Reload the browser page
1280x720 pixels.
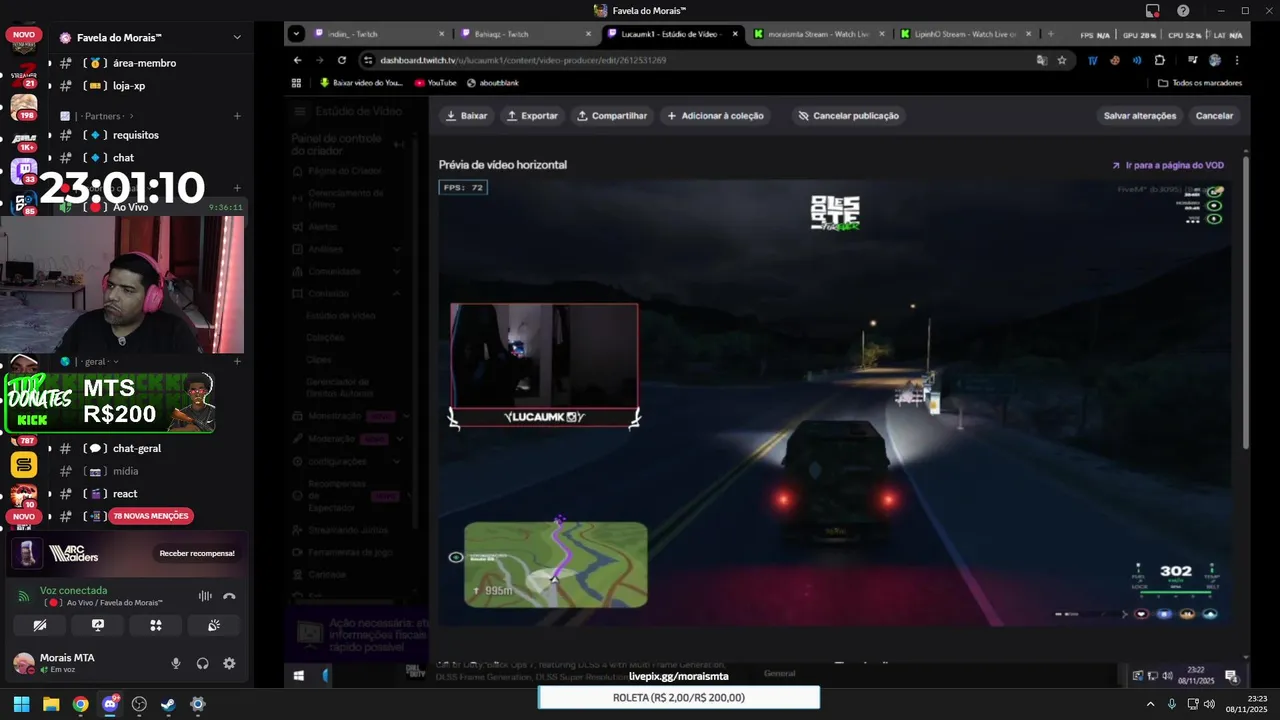click(x=342, y=60)
